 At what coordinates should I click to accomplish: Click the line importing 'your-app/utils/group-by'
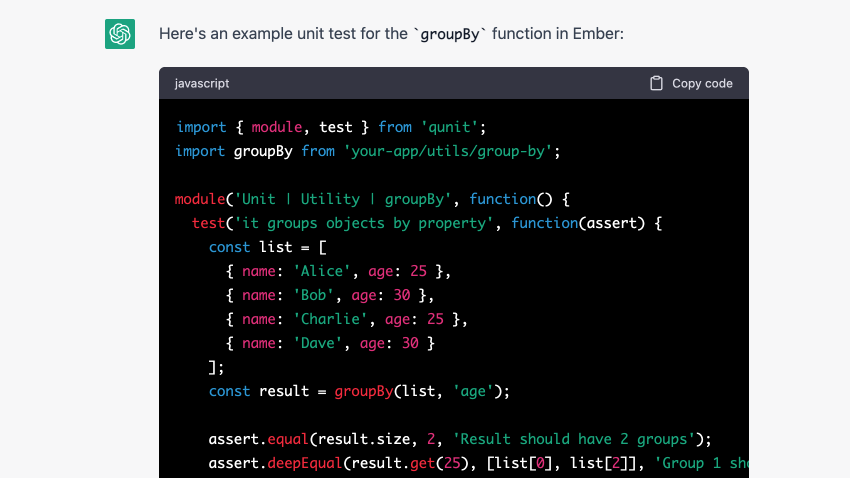point(368,151)
